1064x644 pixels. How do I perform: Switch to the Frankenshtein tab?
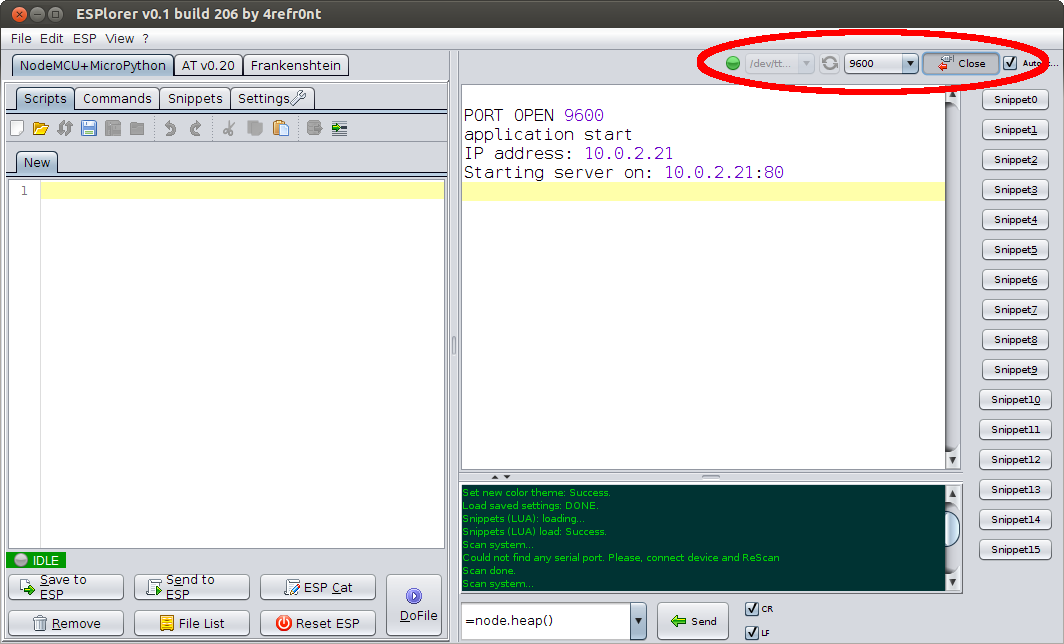point(296,65)
